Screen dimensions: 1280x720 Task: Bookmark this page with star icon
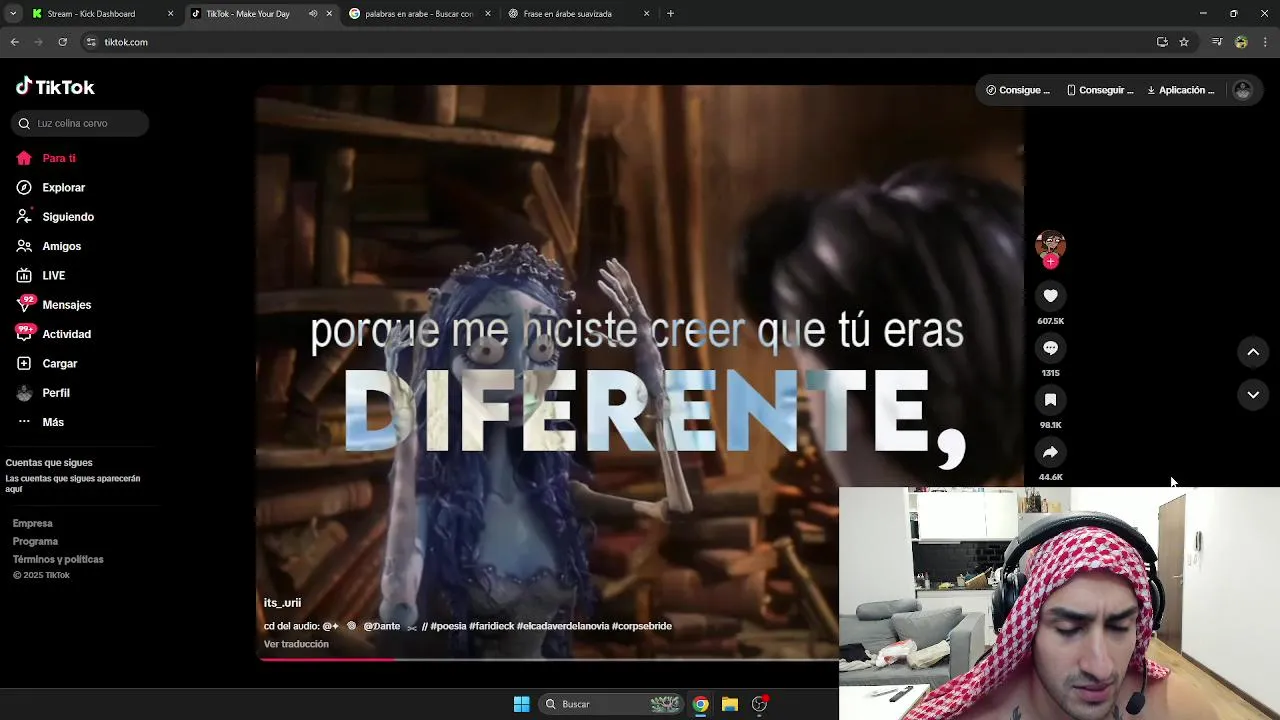pos(1184,42)
